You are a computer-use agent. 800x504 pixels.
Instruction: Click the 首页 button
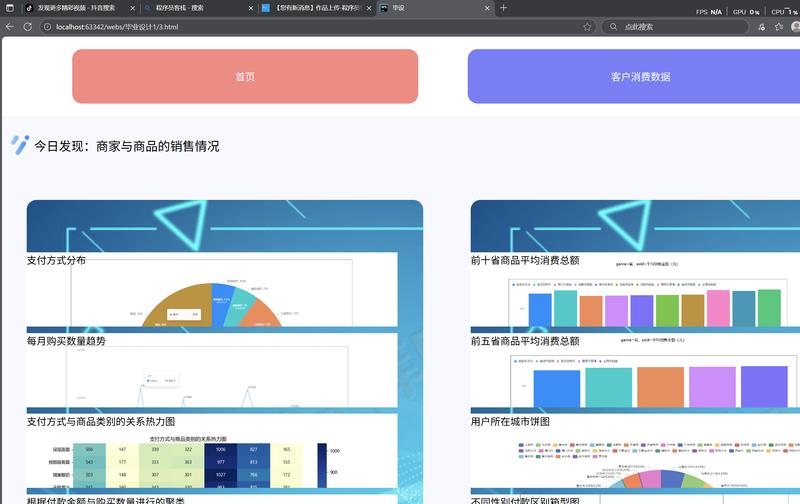[245, 77]
